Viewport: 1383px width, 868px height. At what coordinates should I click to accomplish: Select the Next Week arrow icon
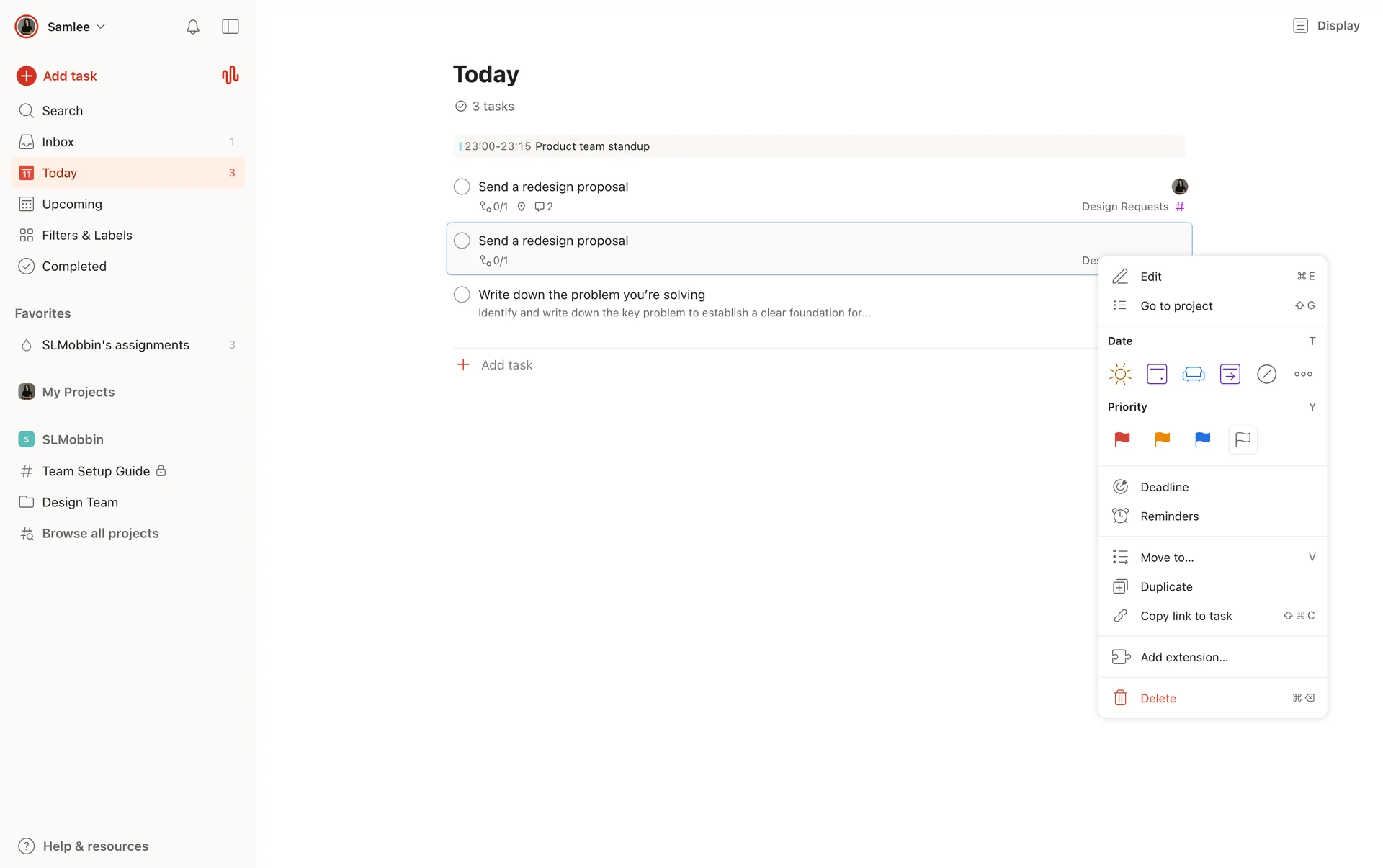click(1230, 374)
